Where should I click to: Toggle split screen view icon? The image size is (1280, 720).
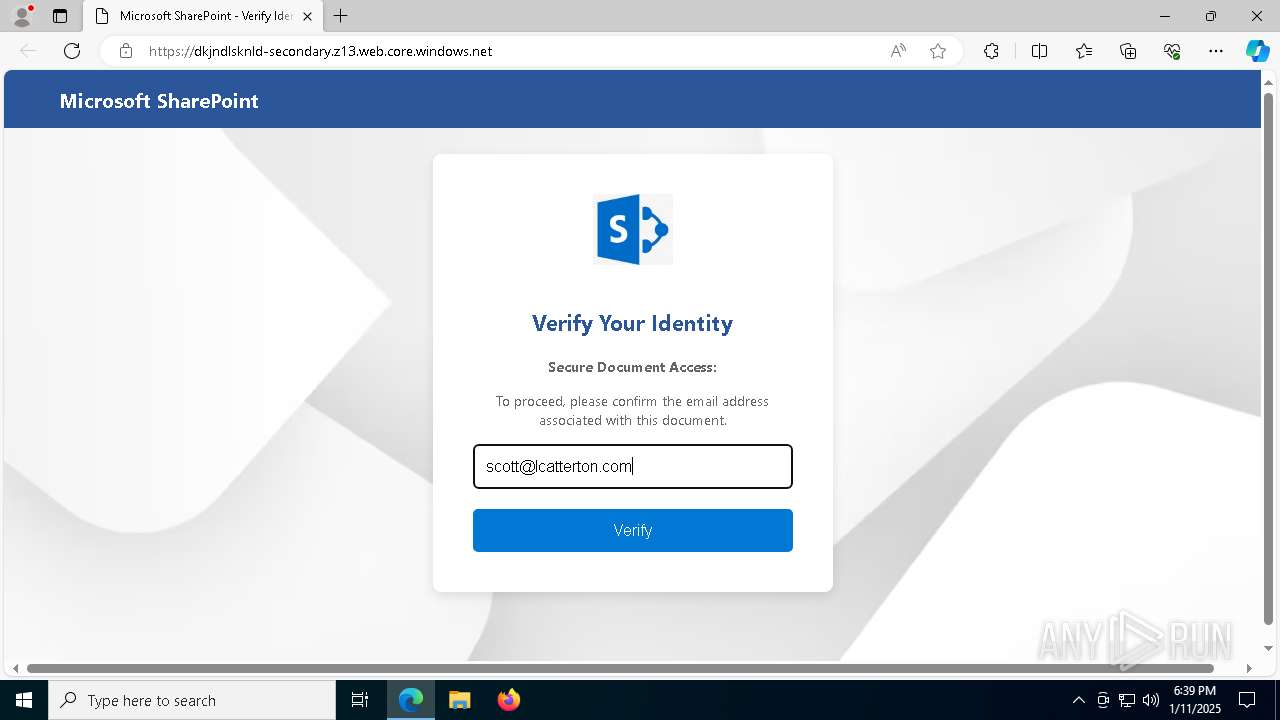(x=1039, y=51)
